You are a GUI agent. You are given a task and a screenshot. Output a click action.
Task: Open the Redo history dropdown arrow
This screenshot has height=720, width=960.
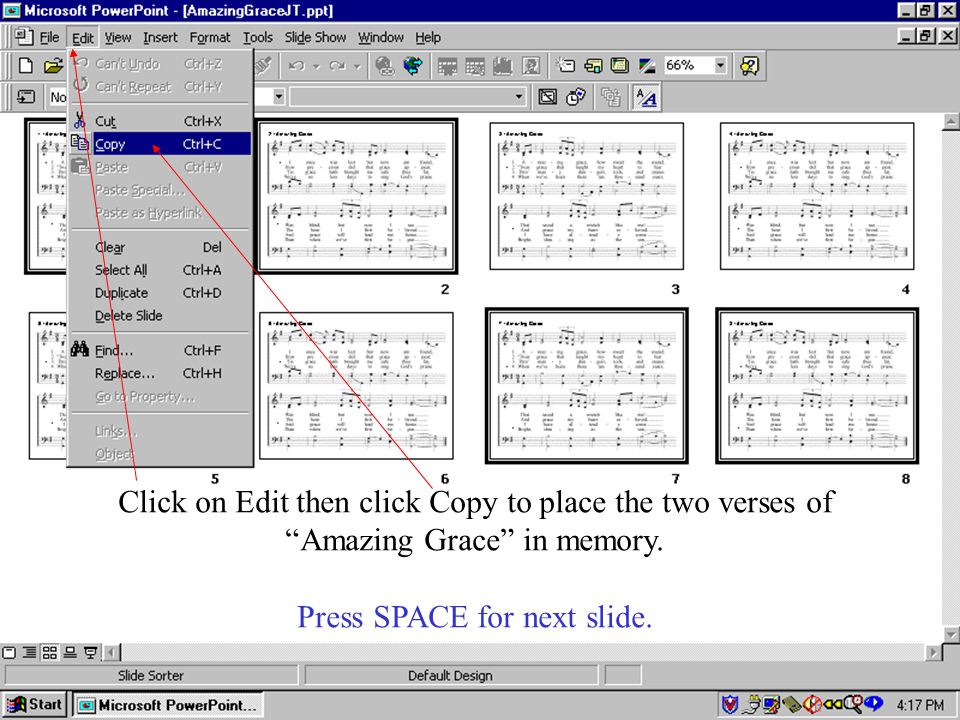tap(357, 66)
